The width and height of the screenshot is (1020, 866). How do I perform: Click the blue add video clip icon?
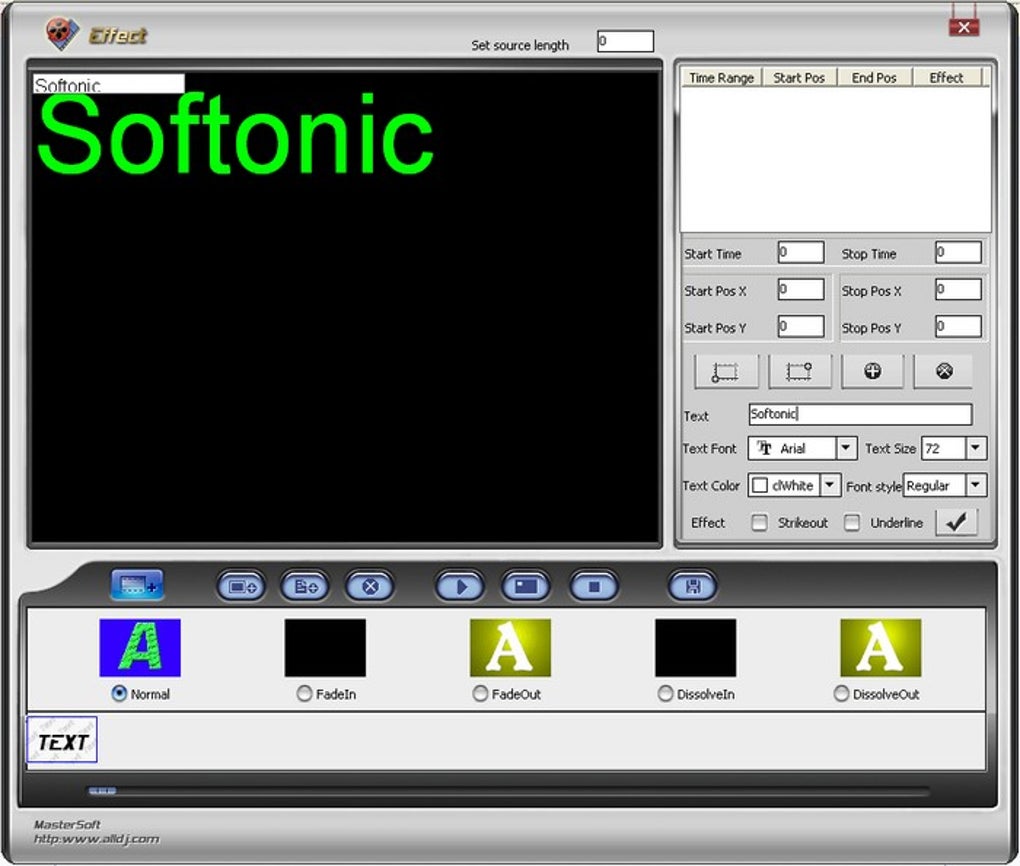(137, 586)
